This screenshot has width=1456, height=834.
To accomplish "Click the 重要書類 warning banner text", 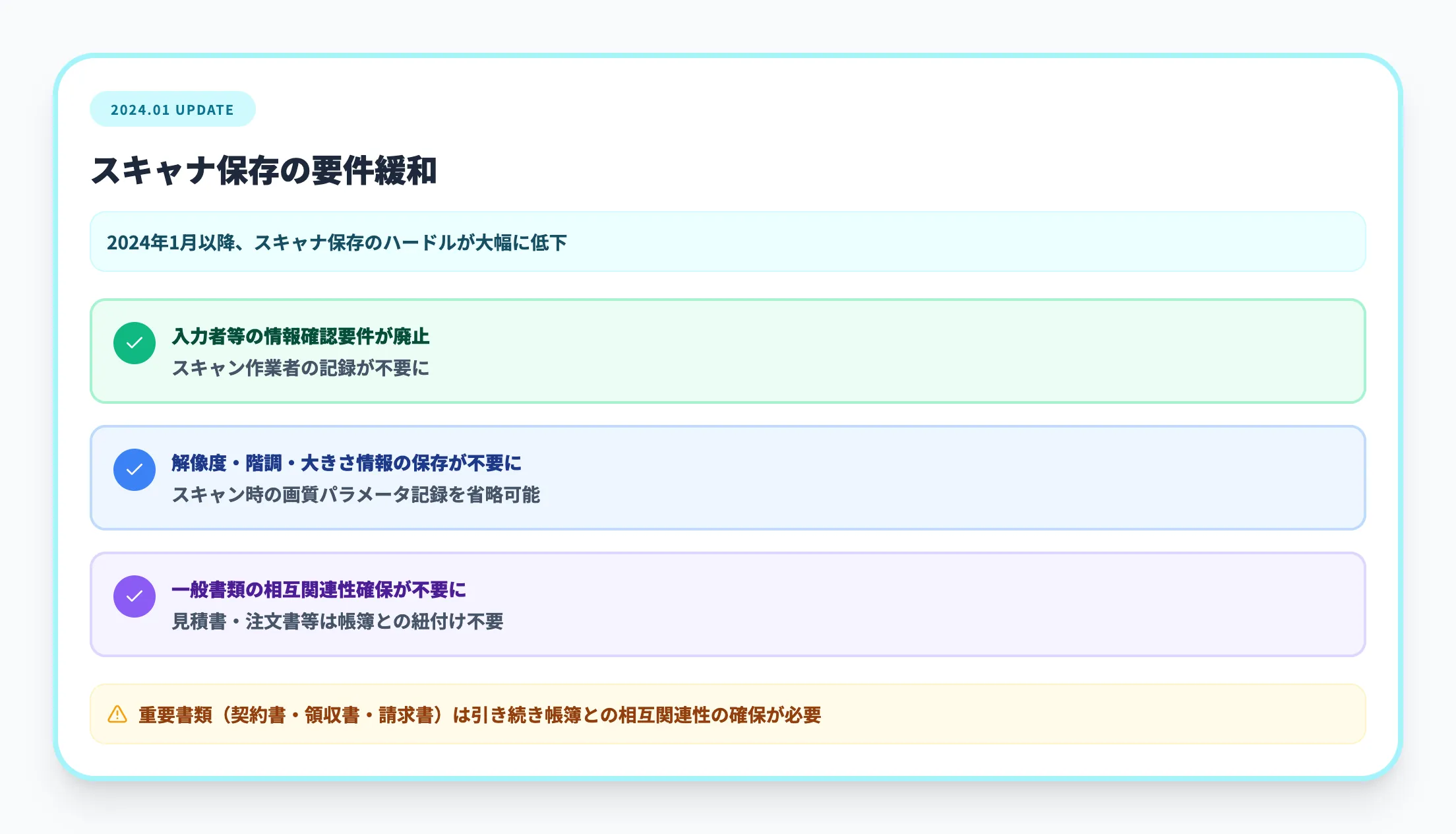I will point(481,714).
